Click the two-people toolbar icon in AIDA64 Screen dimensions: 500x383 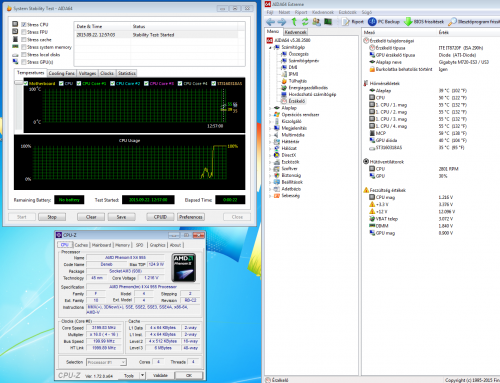coord(316,22)
